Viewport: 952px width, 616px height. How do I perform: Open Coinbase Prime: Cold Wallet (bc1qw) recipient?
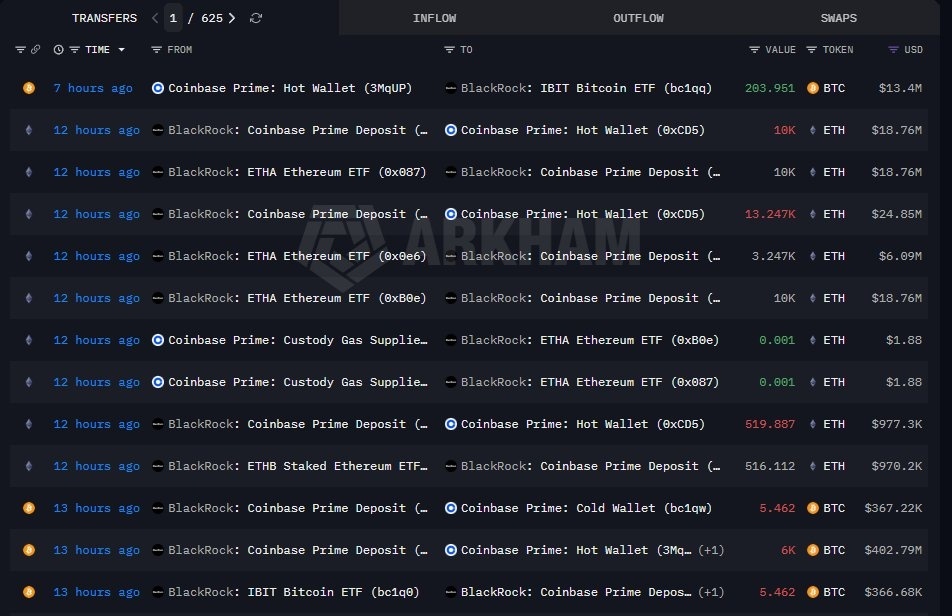pyautogui.click(x=586, y=508)
